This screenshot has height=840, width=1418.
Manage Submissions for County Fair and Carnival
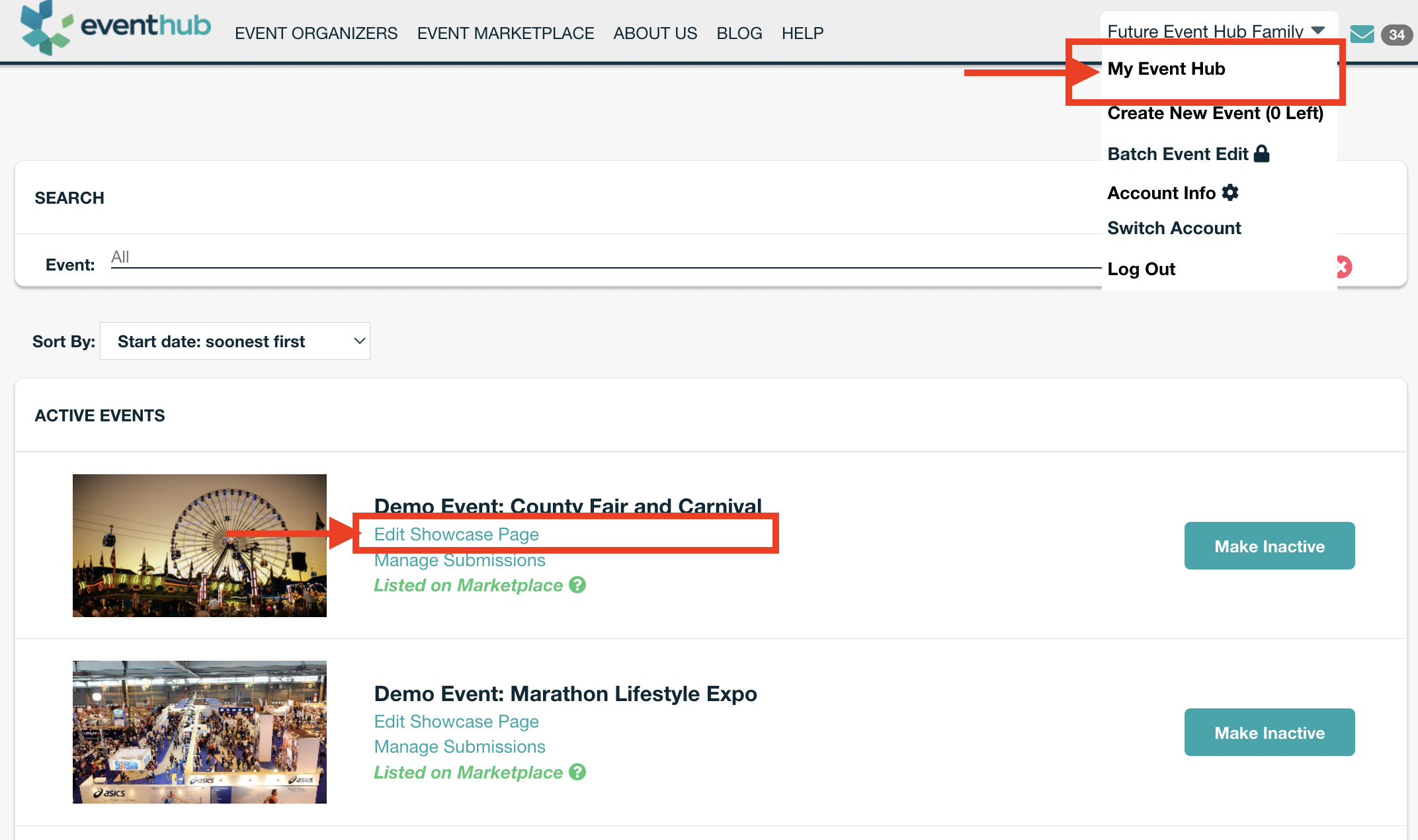pyautogui.click(x=460, y=560)
